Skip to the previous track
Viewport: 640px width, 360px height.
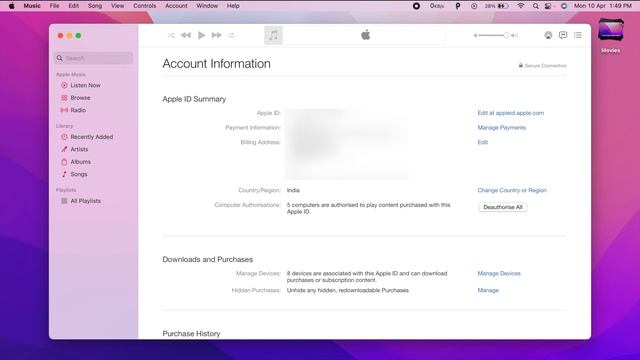tap(186, 36)
